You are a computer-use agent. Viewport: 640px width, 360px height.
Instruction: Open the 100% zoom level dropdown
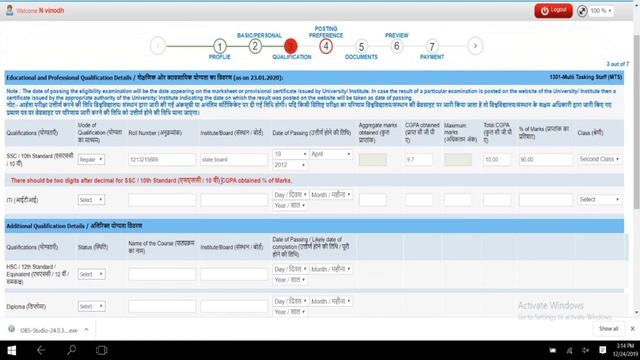(x=601, y=11)
